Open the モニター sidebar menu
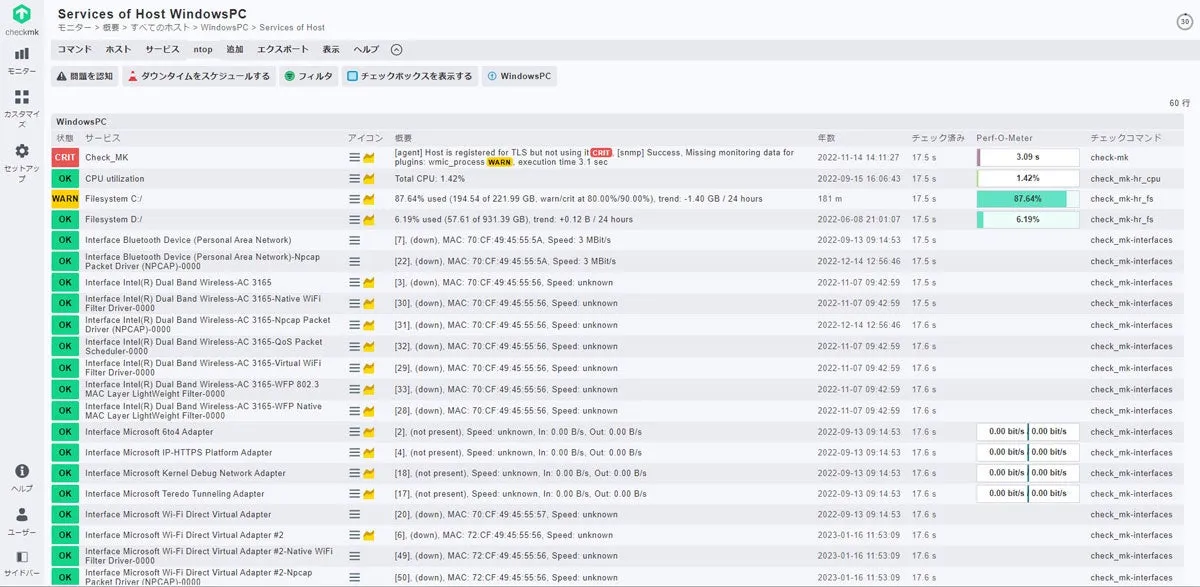1200x587 pixels. [x=22, y=60]
